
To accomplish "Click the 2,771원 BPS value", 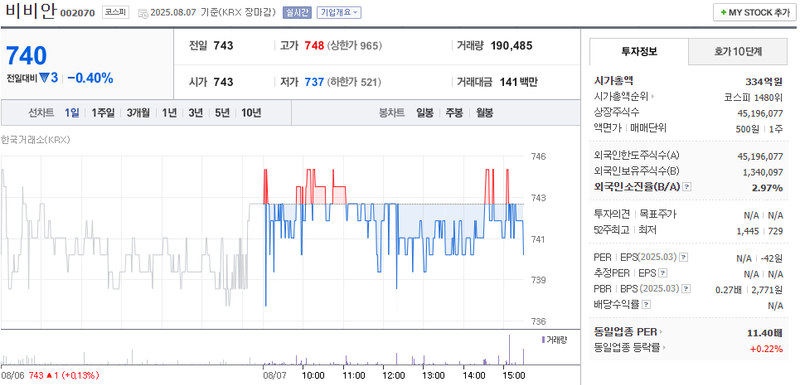I will (767, 289).
